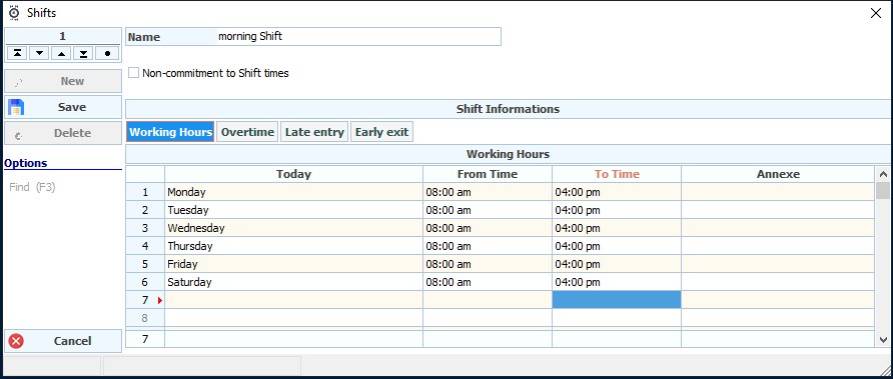
Task: Open the Working Hours tab
Action: (170, 132)
